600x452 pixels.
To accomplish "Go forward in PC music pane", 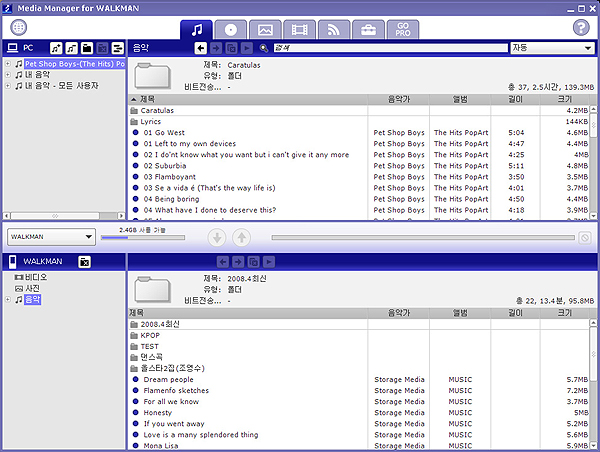I will [x=216, y=48].
